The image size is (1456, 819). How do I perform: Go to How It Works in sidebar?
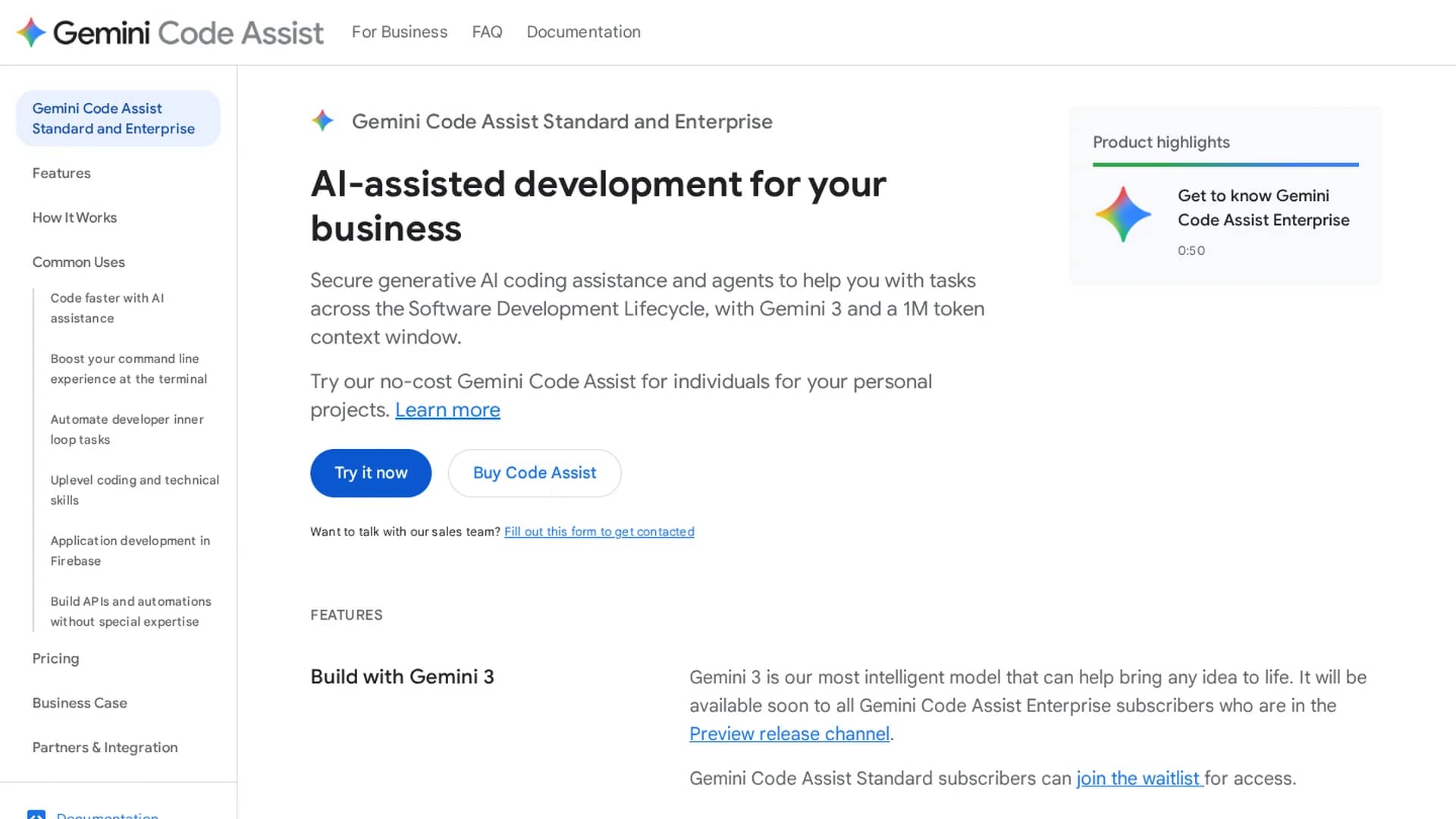[x=74, y=218]
